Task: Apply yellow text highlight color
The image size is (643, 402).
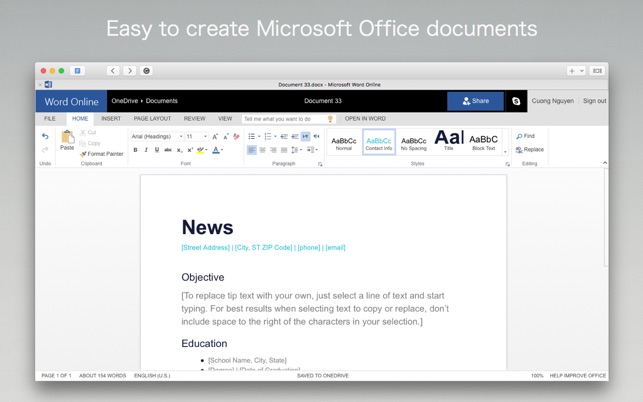Action: pyautogui.click(x=200, y=150)
